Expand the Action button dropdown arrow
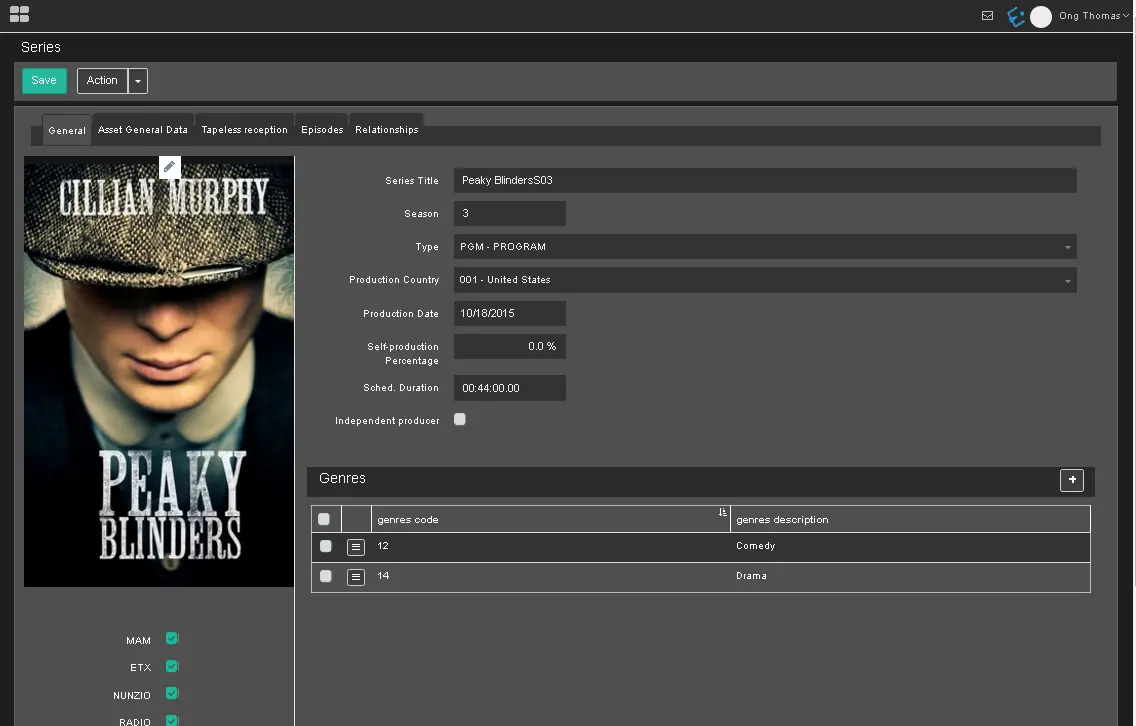This screenshot has width=1136, height=726. (138, 81)
